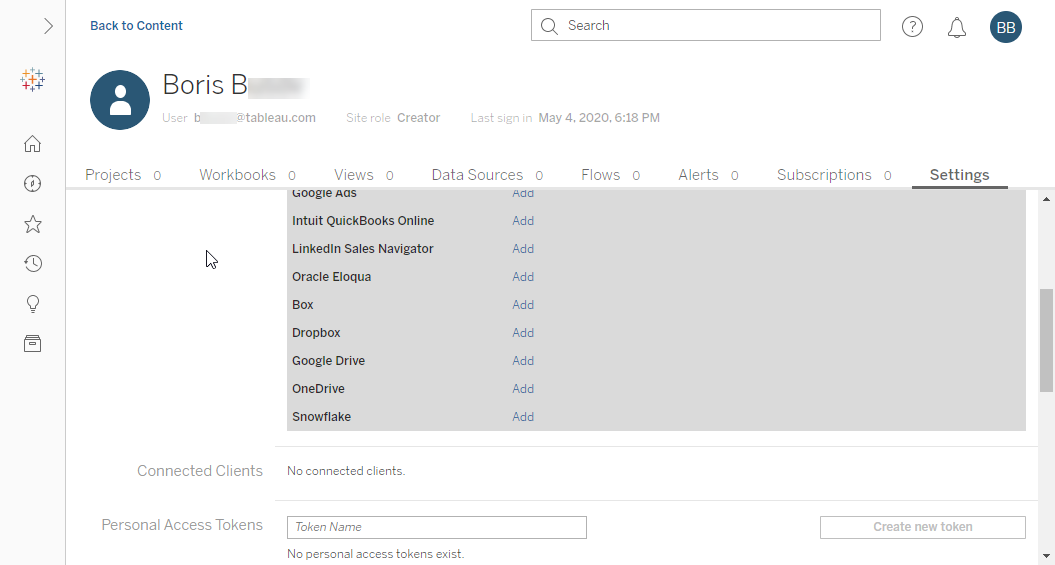Viewport: 1055px width, 565px height.
Task: Click the scrollbar up arrow
Action: click(1046, 199)
